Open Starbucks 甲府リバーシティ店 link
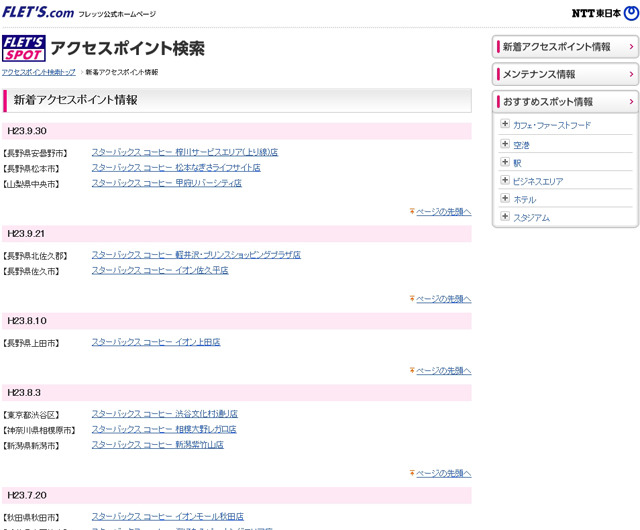 click(x=167, y=183)
